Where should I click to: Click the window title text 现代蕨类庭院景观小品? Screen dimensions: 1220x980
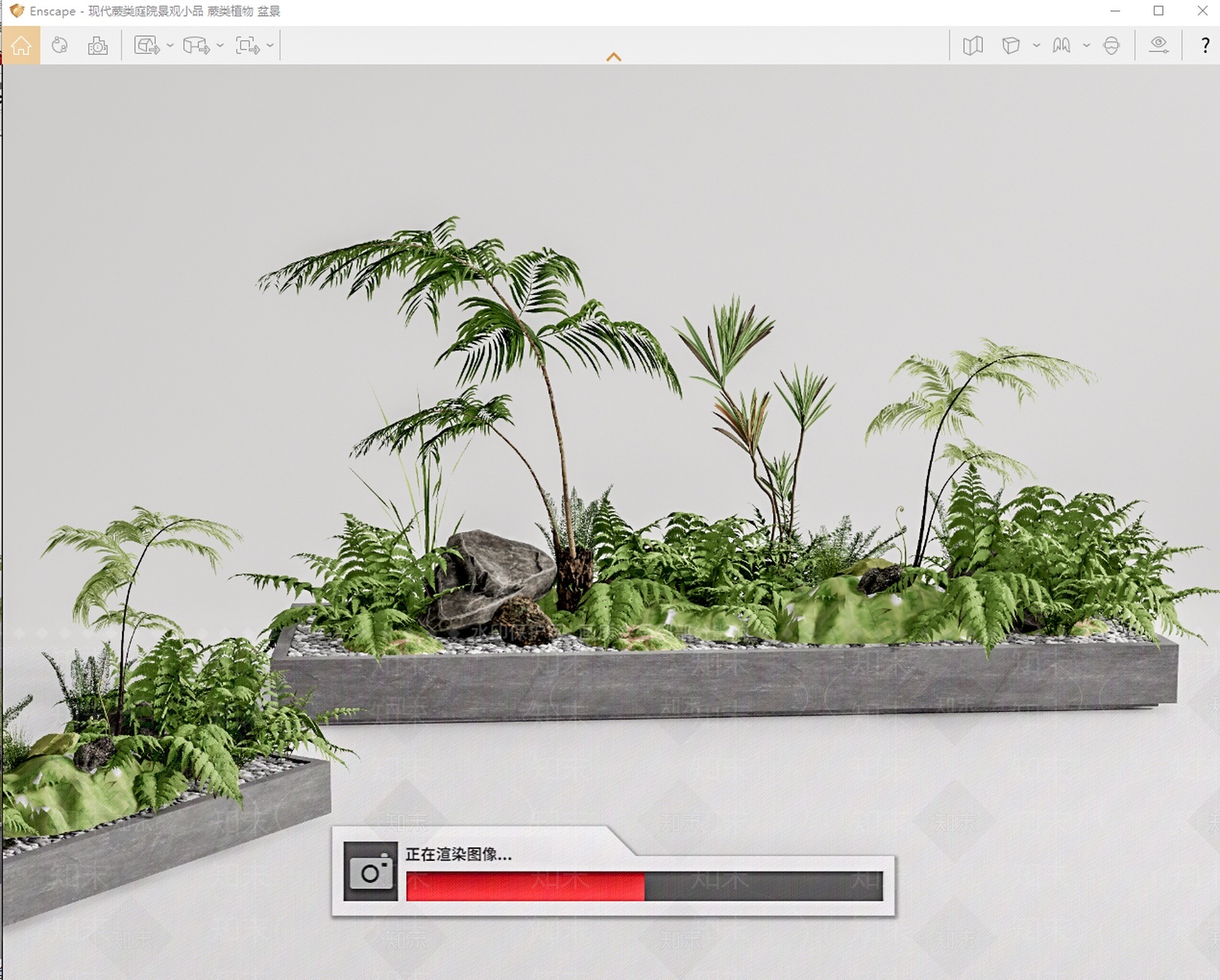146,11
